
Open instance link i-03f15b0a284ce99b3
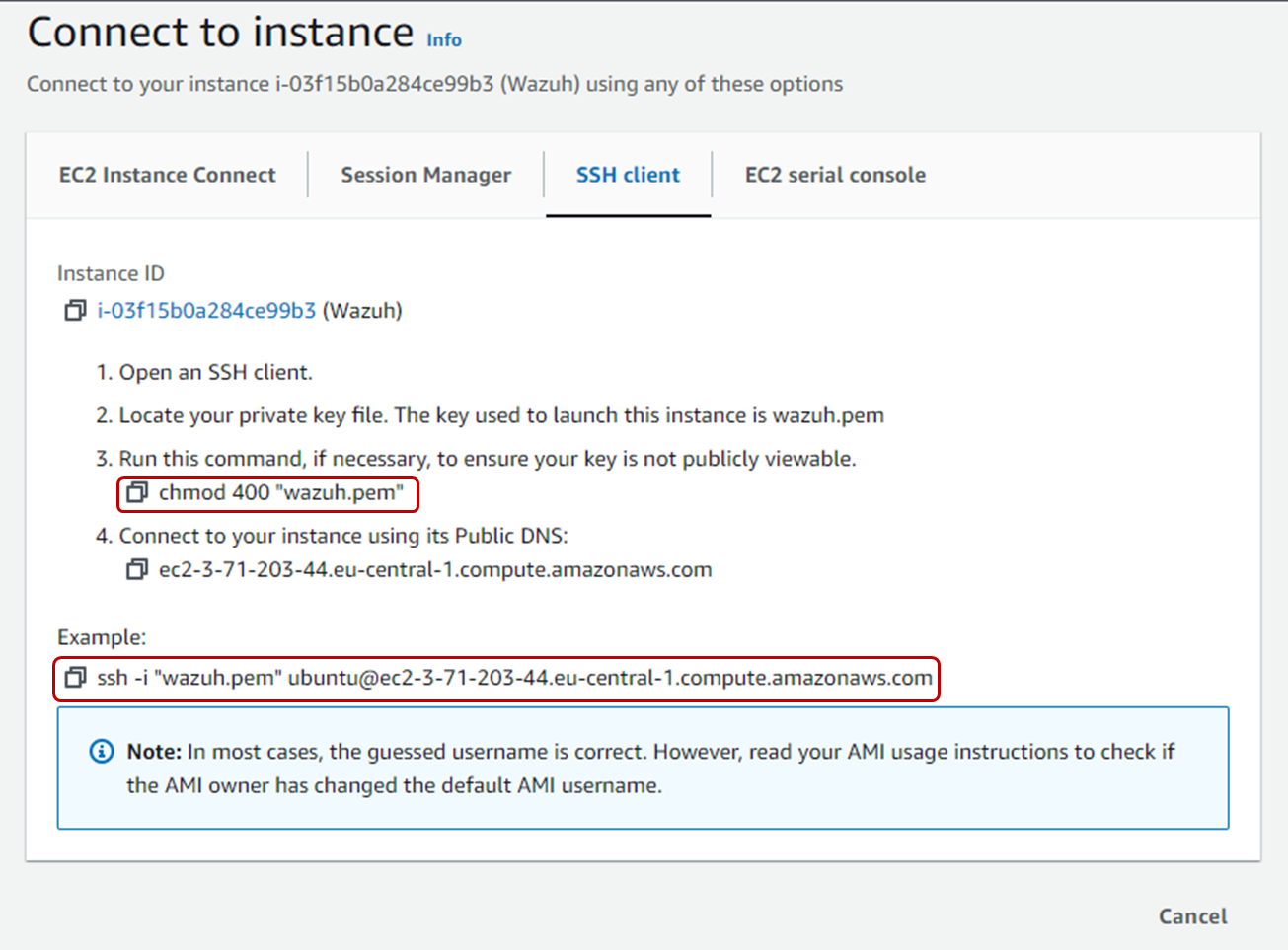click(206, 311)
